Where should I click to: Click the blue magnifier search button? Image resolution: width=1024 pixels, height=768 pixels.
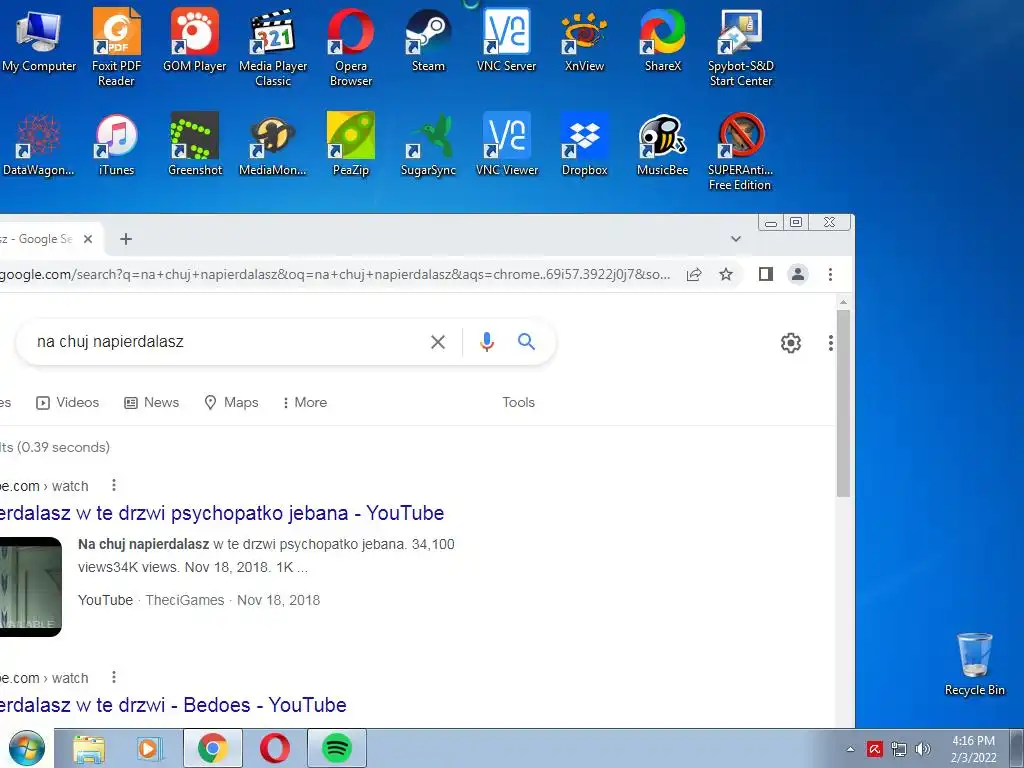tap(526, 341)
